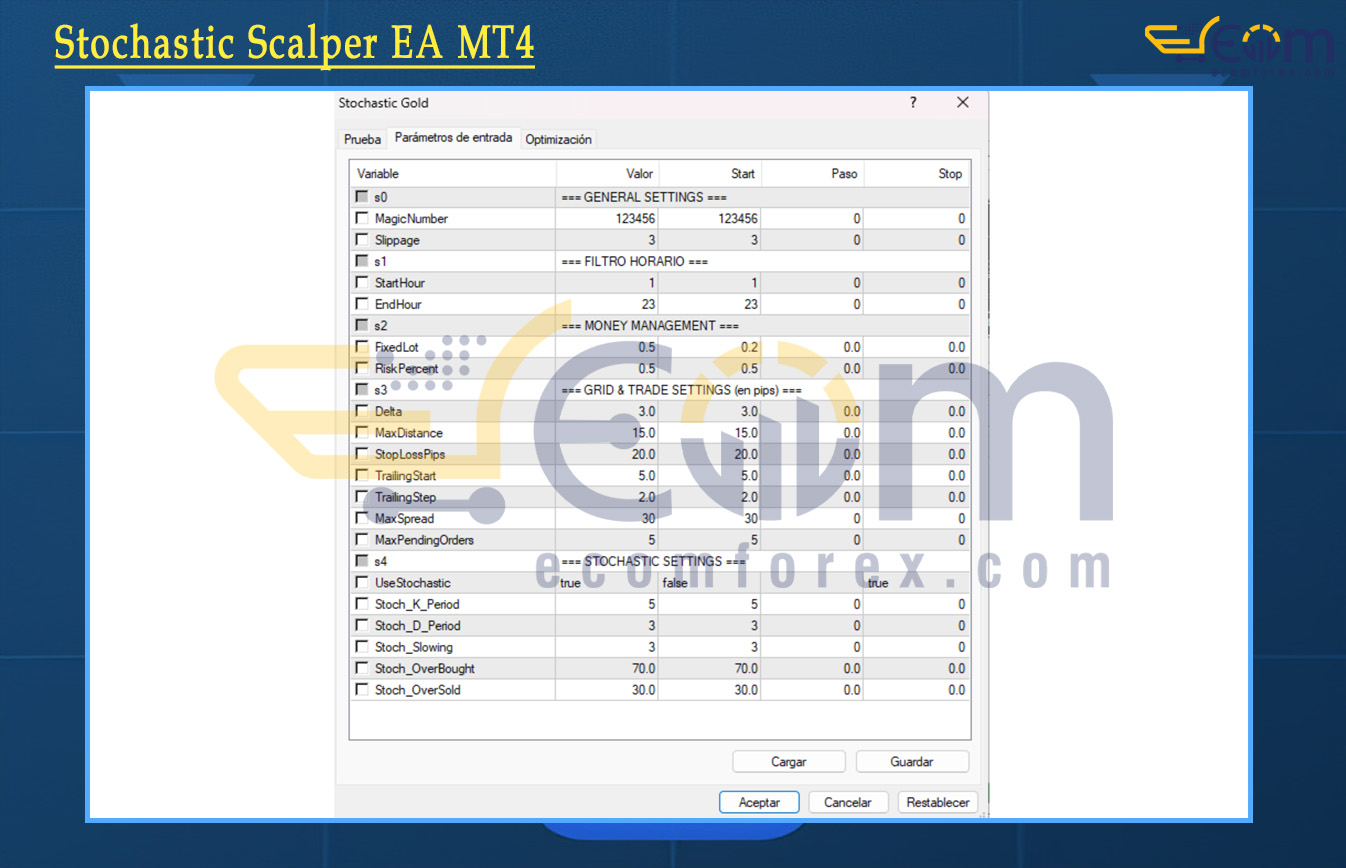Check the MaxSpread parameter checkbox
This screenshot has height=868, width=1346.
coord(362,518)
